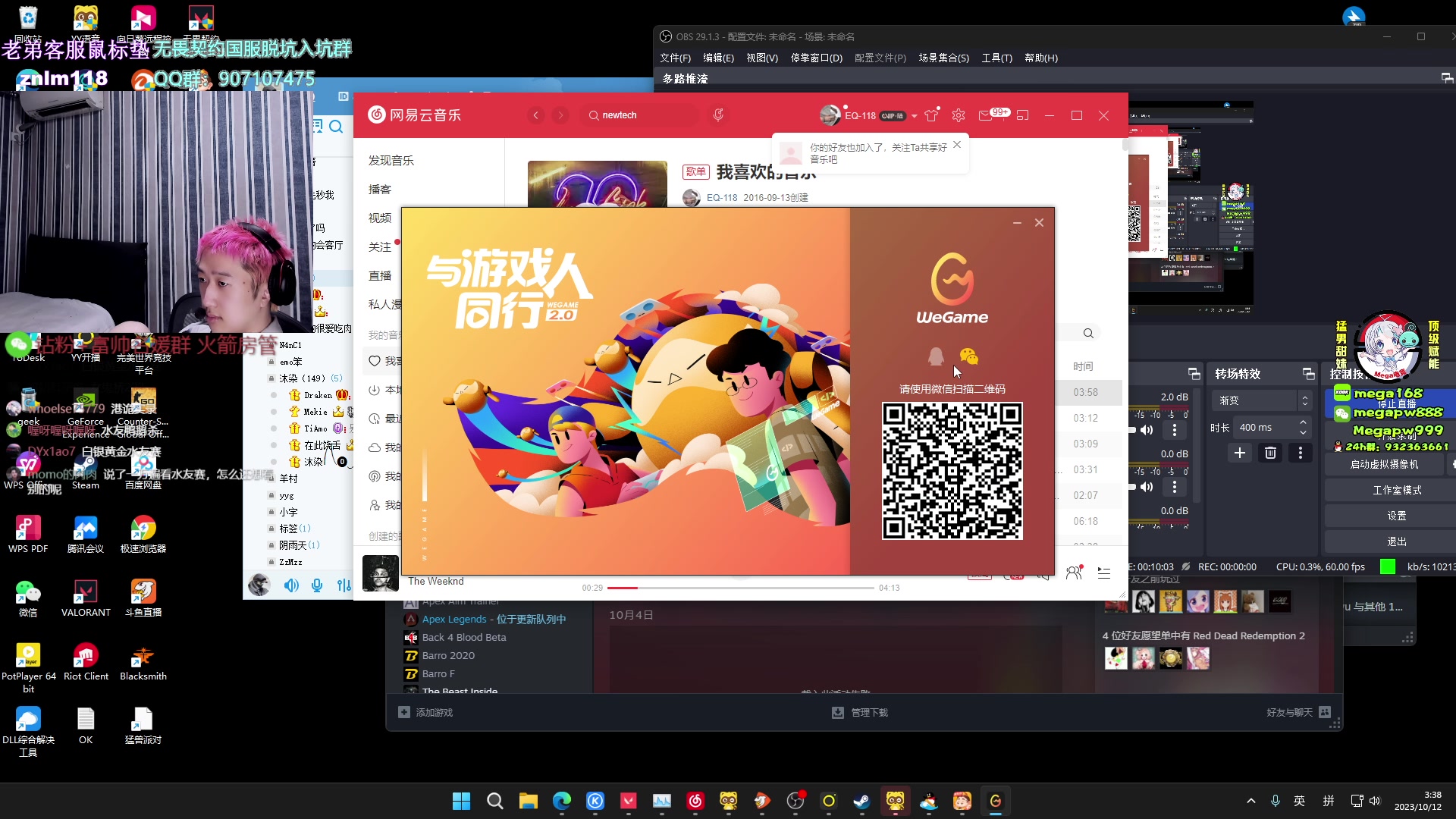Screen dimensions: 1456x819
Task: Open OBS 文件(F) menu
Action: (x=675, y=58)
